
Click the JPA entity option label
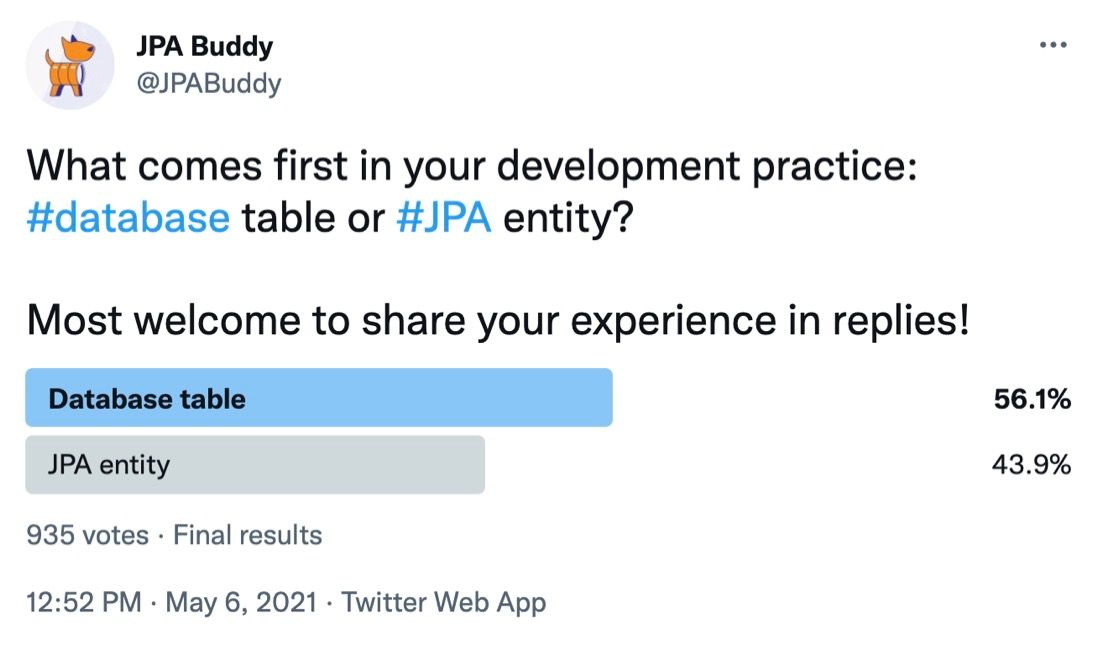[x=109, y=464]
